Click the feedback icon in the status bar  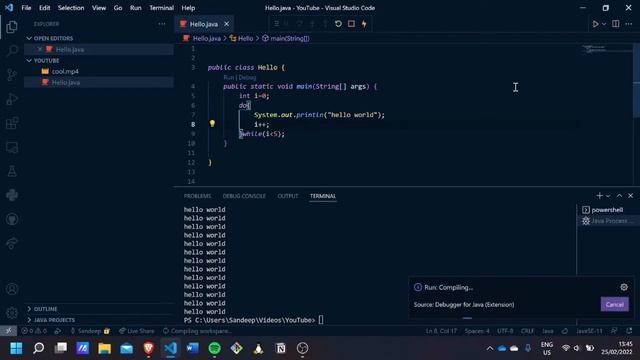614,331
